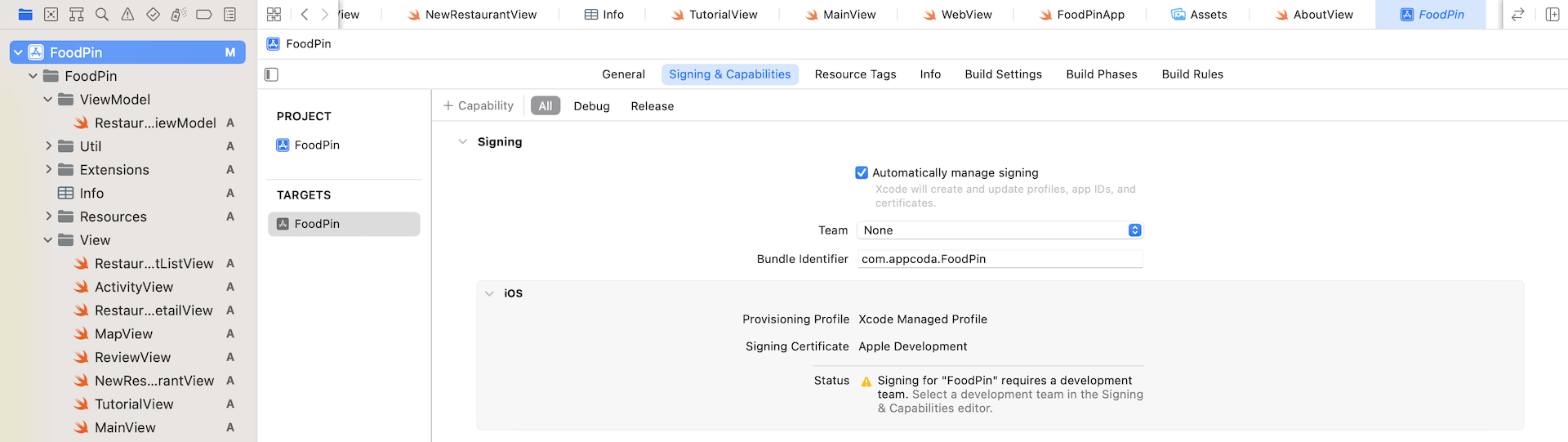Select the Debug configuration filter
1568x442 pixels.
(591, 106)
